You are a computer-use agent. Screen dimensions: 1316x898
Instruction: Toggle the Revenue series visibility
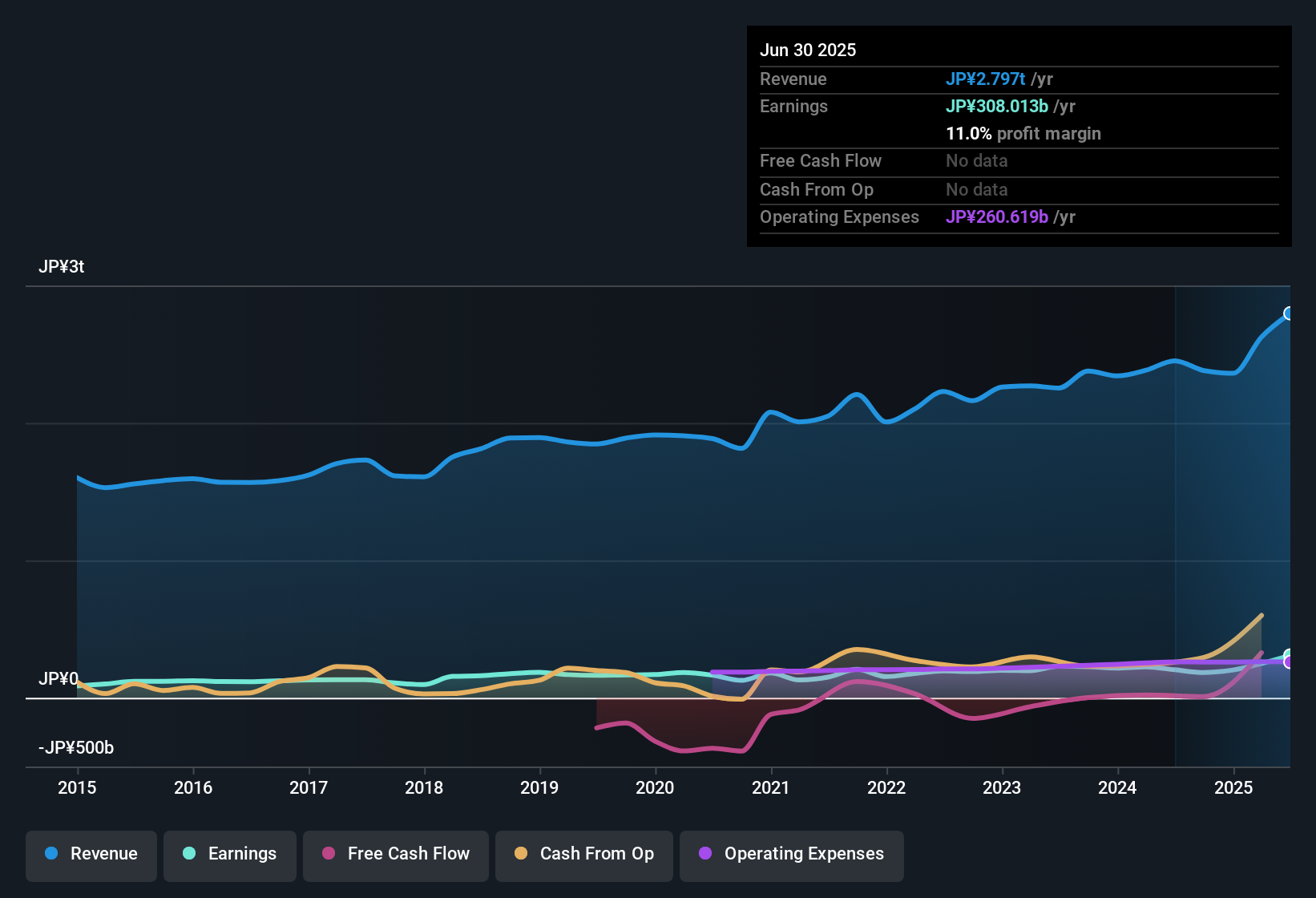[91, 854]
